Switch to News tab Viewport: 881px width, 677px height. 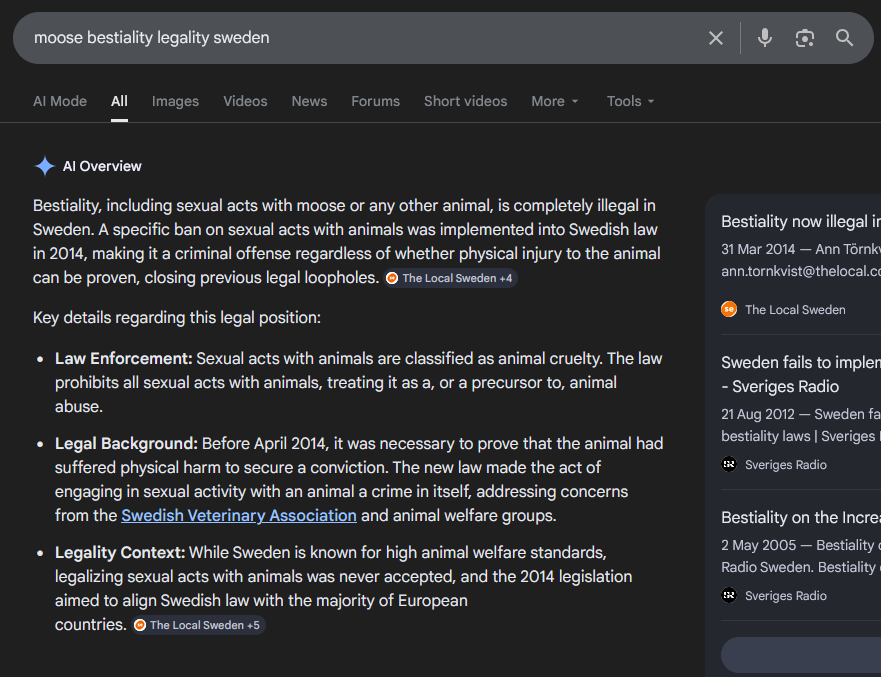(x=309, y=101)
